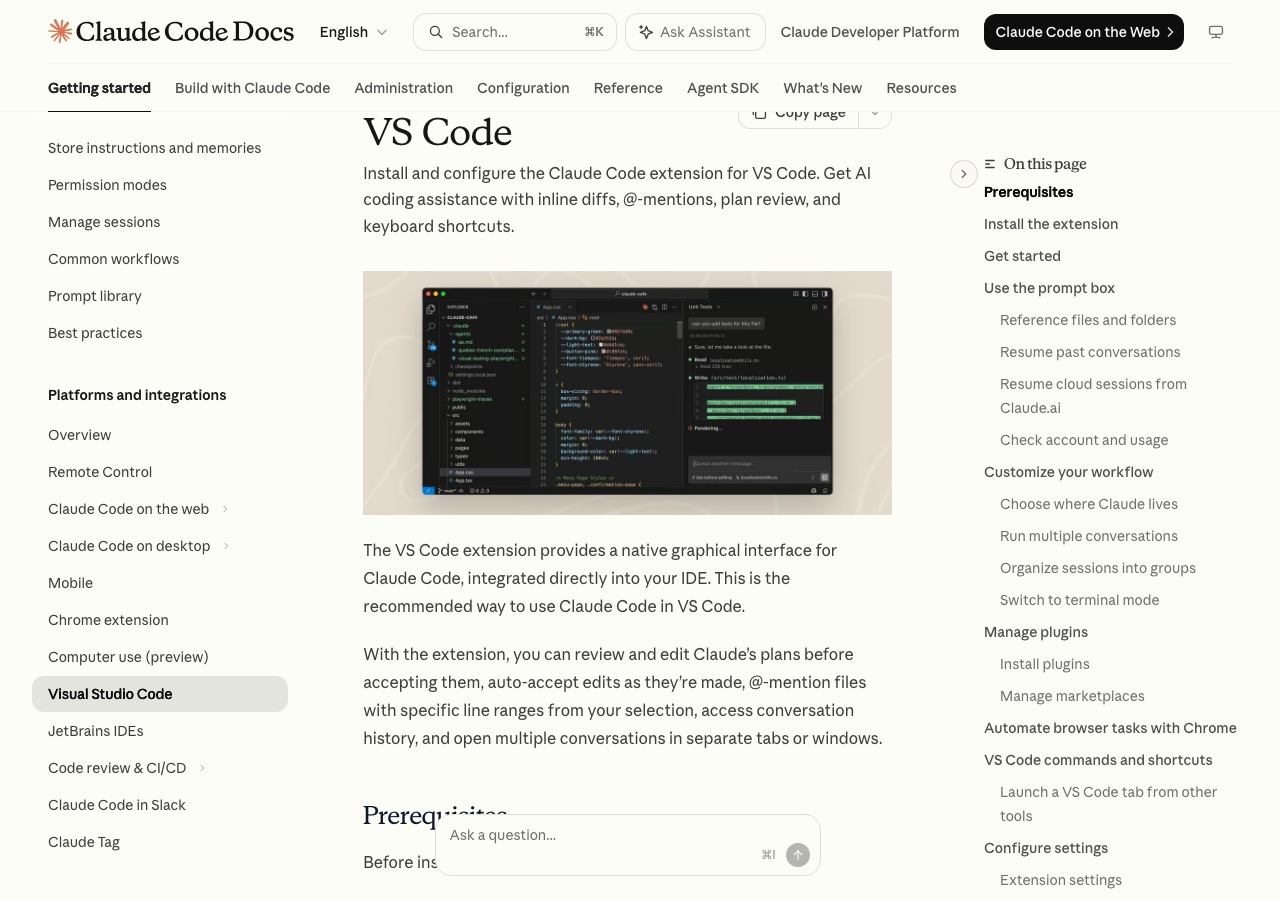Screen dimensions: 1280x900
Task: Switch to the Build with Claude Code tab
Action: coord(252,88)
